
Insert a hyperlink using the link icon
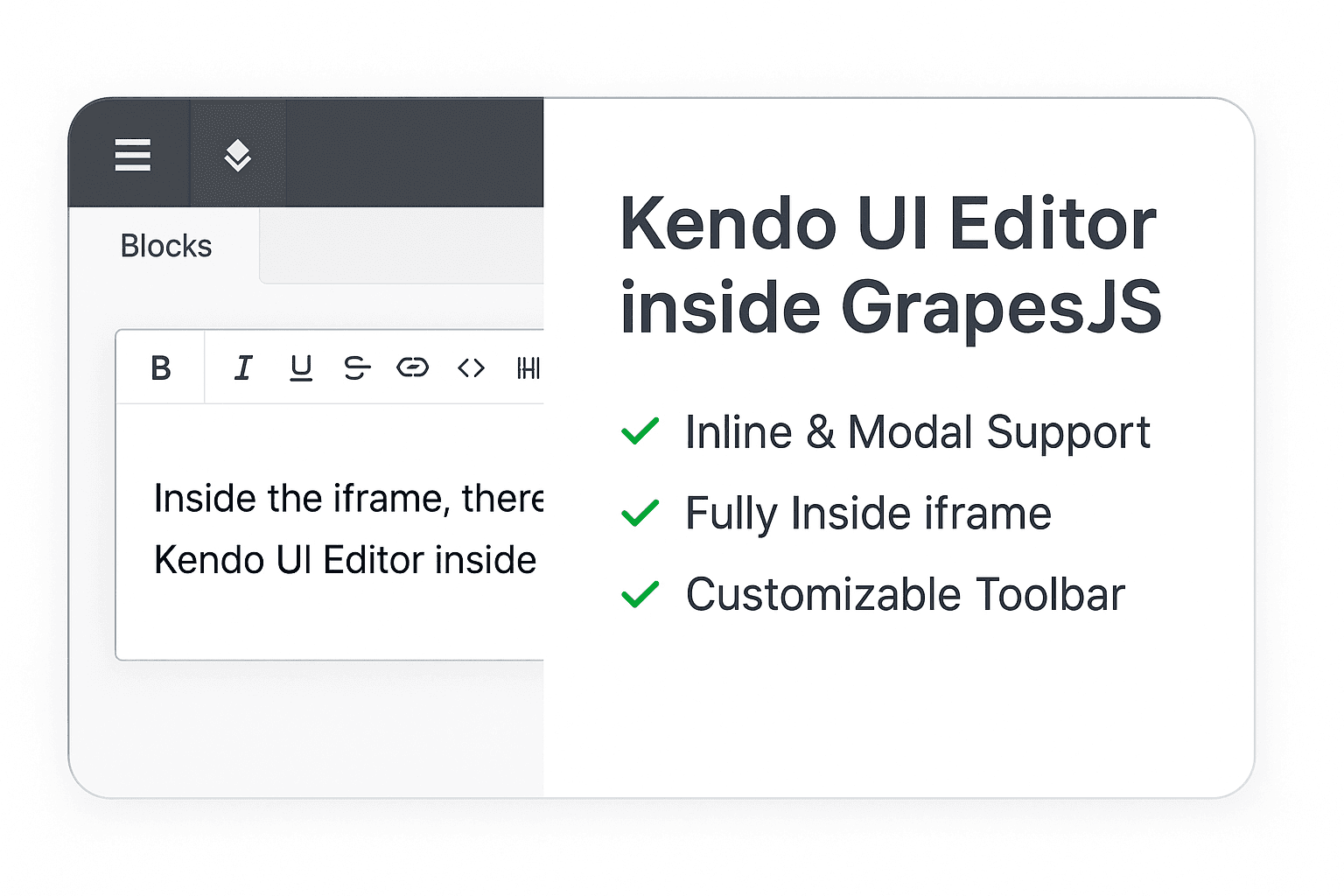[x=414, y=367]
